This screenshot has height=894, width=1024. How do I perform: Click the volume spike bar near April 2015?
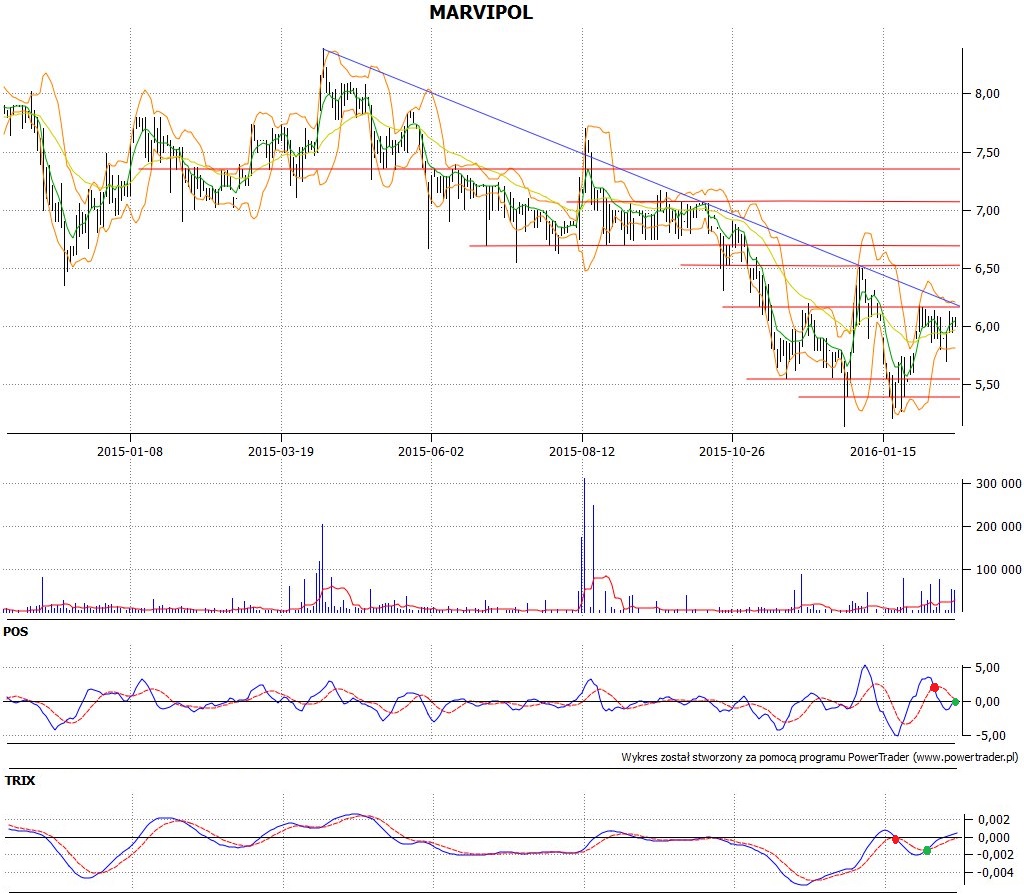pyautogui.click(x=323, y=568)
